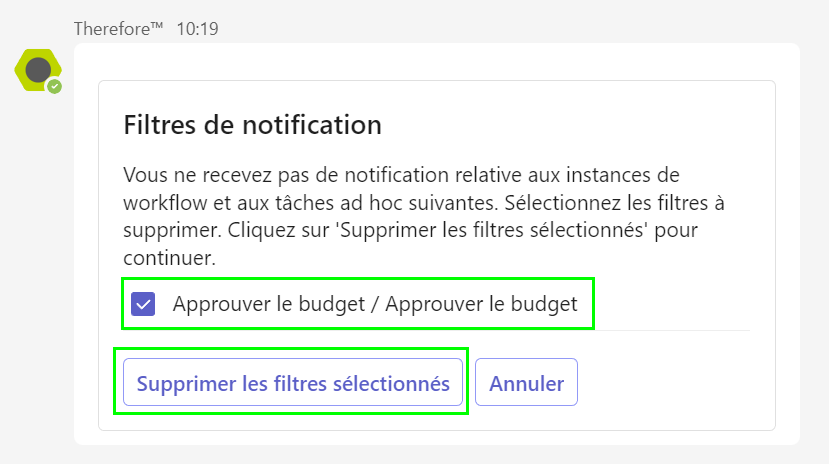This screenshot has height=464, width=829.
Task: Uncheck the Approuver le budget checkbox
Action: point(143,304)
